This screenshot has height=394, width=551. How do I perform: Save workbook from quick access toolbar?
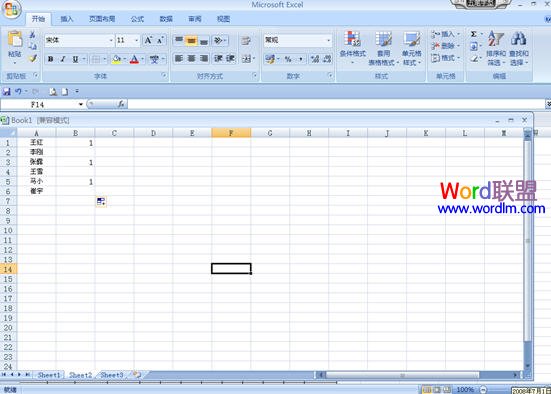[6, 92]
